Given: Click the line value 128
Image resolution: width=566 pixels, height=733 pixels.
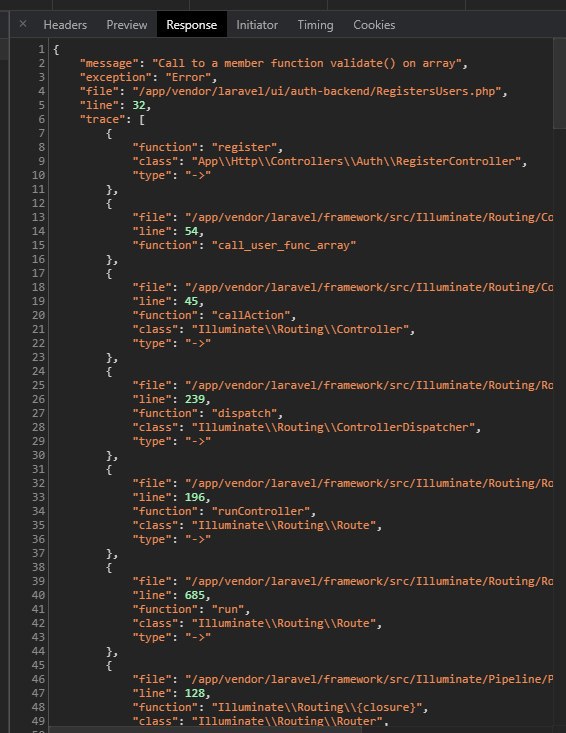Looking at the screenshot, I should click(195, 694).
